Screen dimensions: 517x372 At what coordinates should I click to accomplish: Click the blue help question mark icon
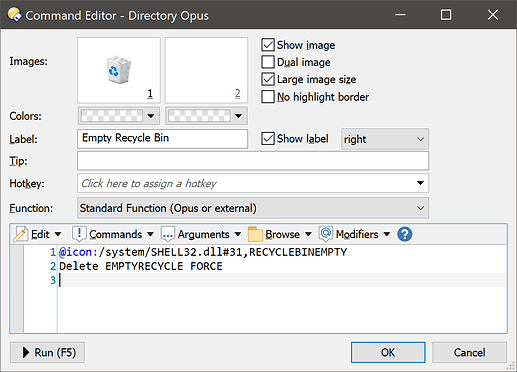(405, 234)
